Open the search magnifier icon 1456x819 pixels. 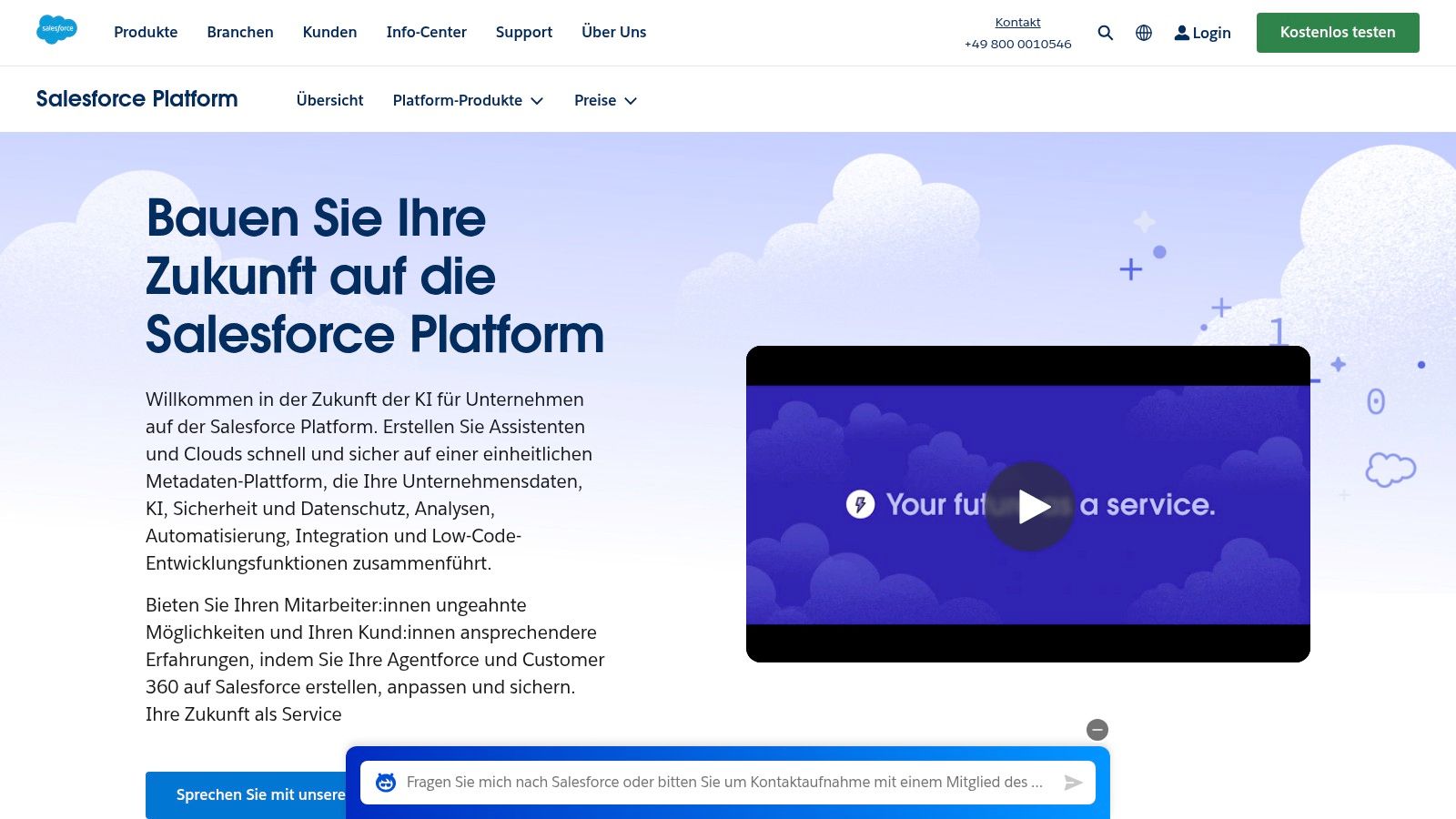(x=1106, y=33)
